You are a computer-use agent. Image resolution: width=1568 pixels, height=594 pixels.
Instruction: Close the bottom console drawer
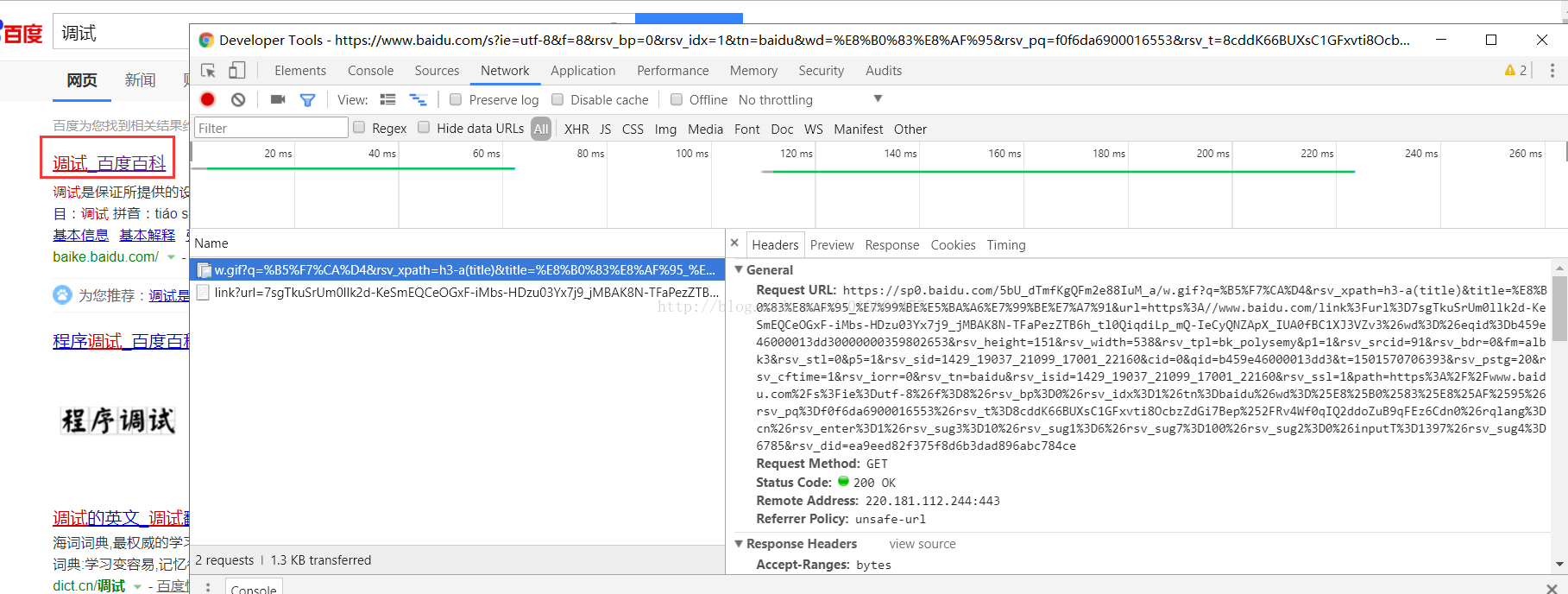(1552, 589)
